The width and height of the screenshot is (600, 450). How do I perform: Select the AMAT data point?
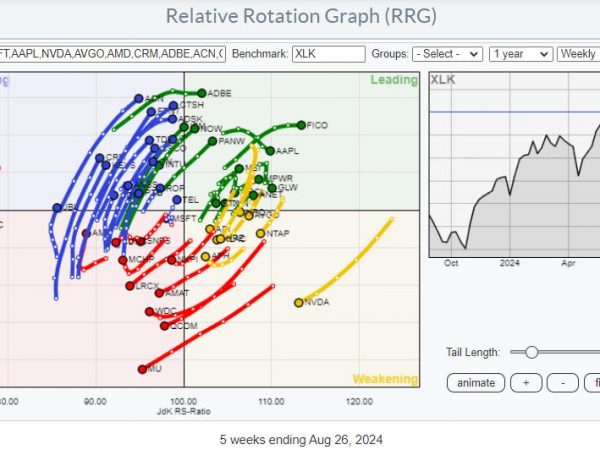pos(159,293)
